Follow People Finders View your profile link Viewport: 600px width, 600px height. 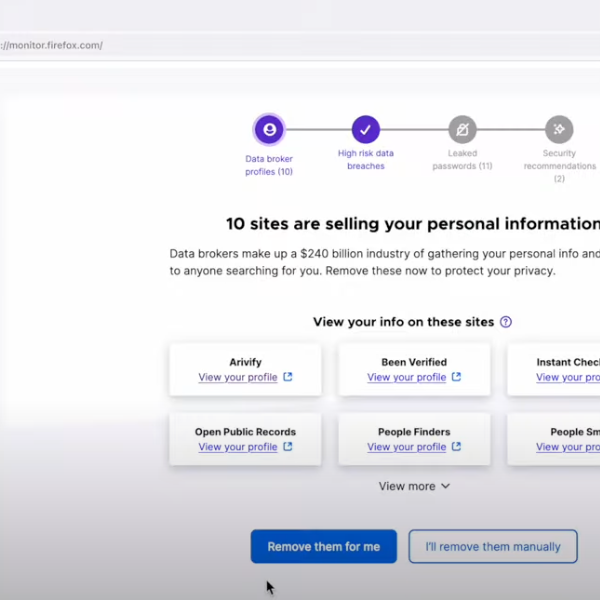[x=406, y=447]
